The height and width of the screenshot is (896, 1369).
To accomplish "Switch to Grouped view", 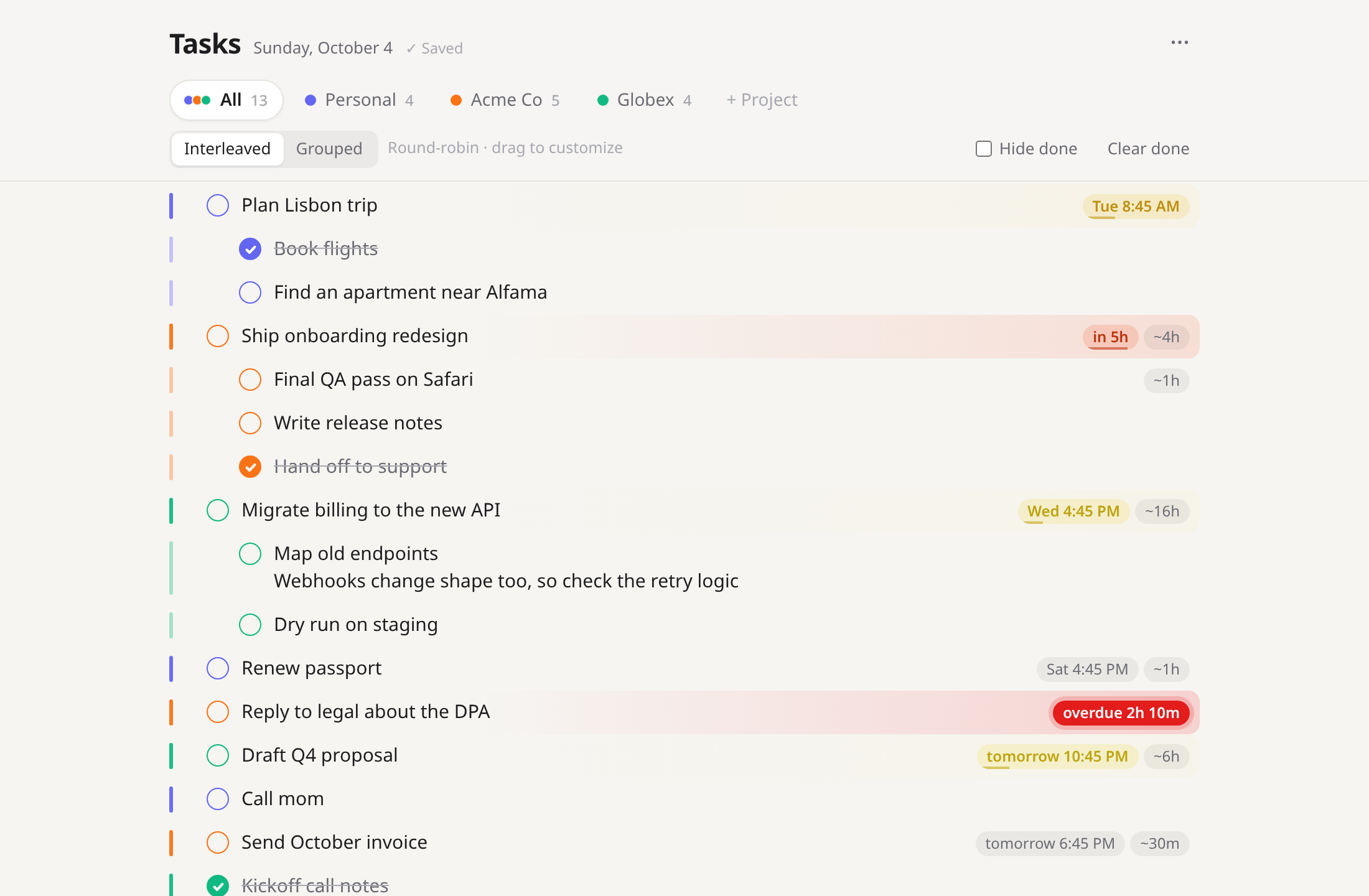I will point(329,149).
